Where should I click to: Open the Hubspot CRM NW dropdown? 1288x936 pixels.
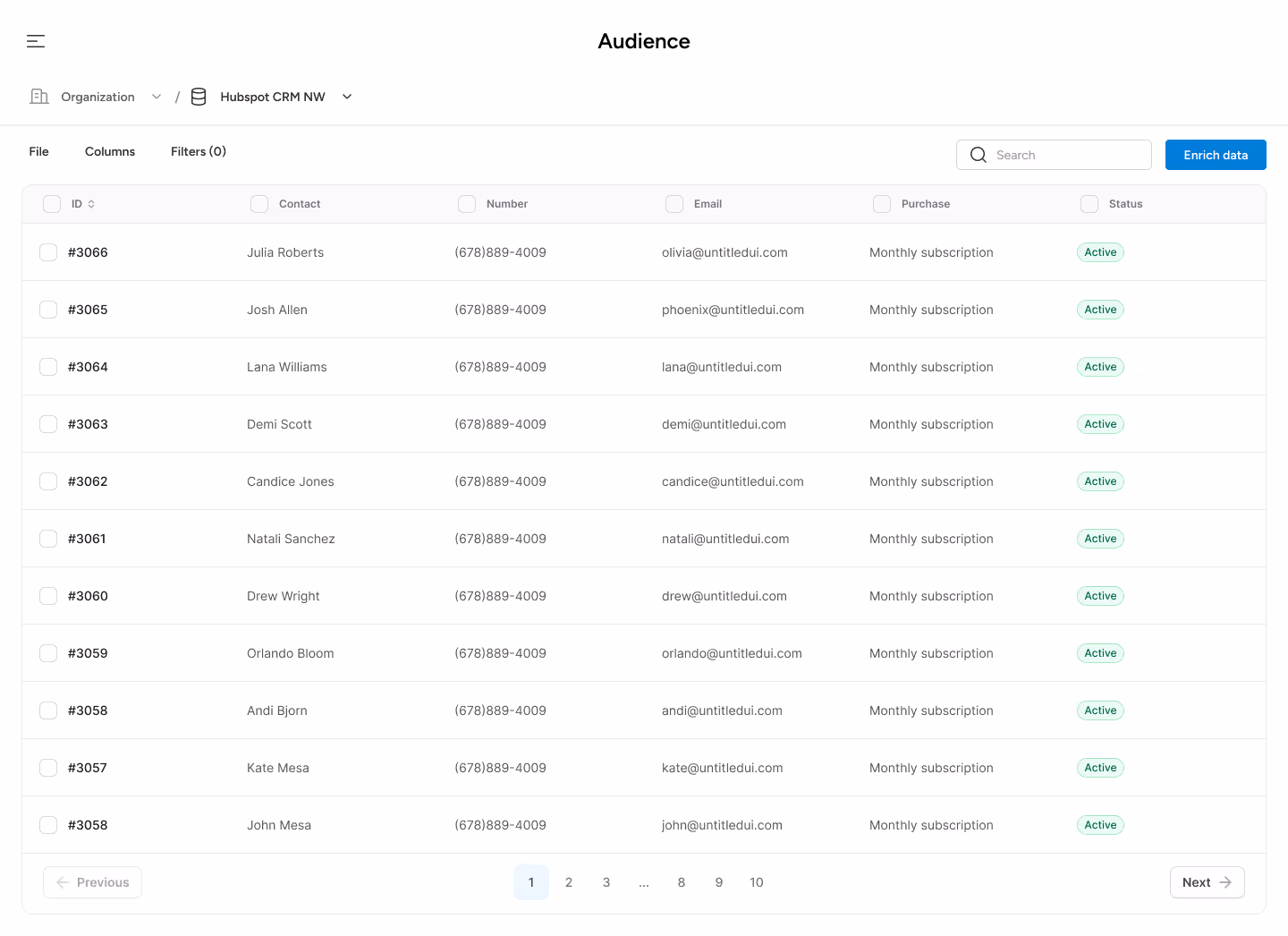click(x=347, y=96)
